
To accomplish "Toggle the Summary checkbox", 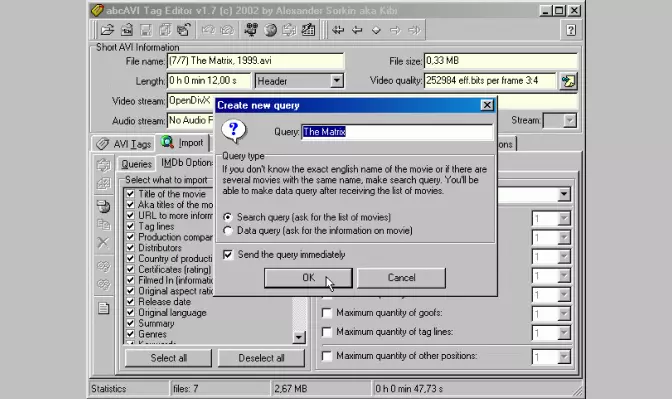I will [x=130, y=323].
